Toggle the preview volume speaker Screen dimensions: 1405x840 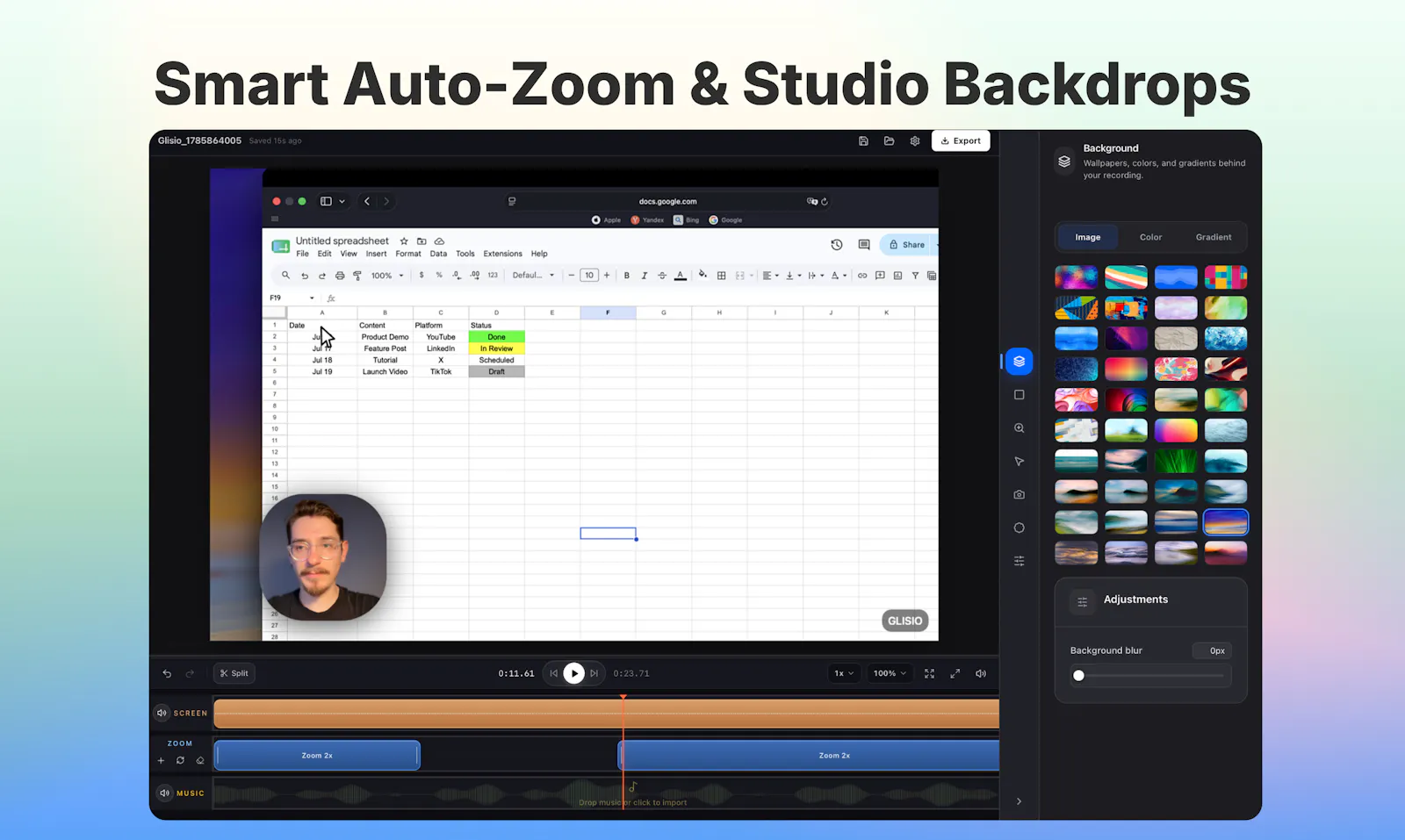(x=981, y=673)
